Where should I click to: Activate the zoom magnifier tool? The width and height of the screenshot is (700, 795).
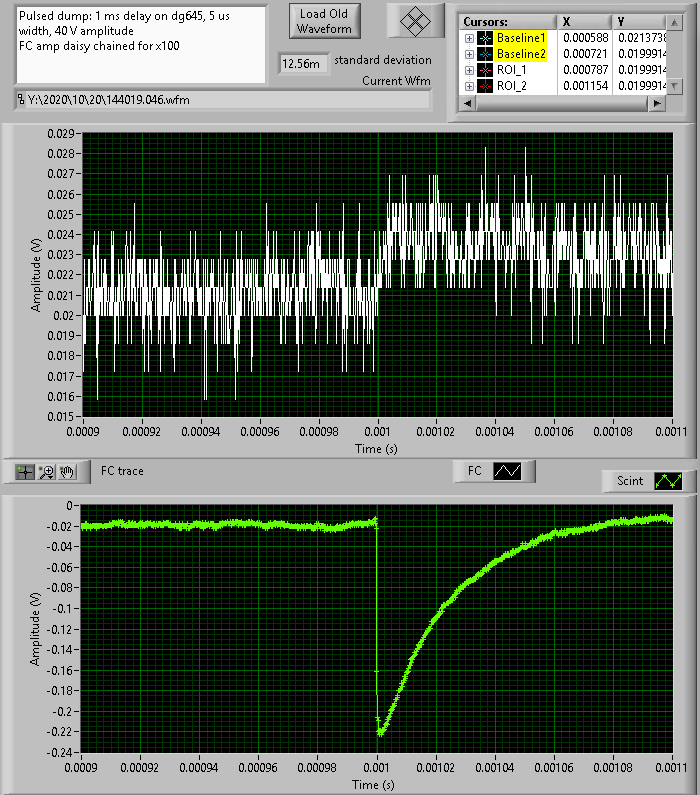tap(46, 470)
